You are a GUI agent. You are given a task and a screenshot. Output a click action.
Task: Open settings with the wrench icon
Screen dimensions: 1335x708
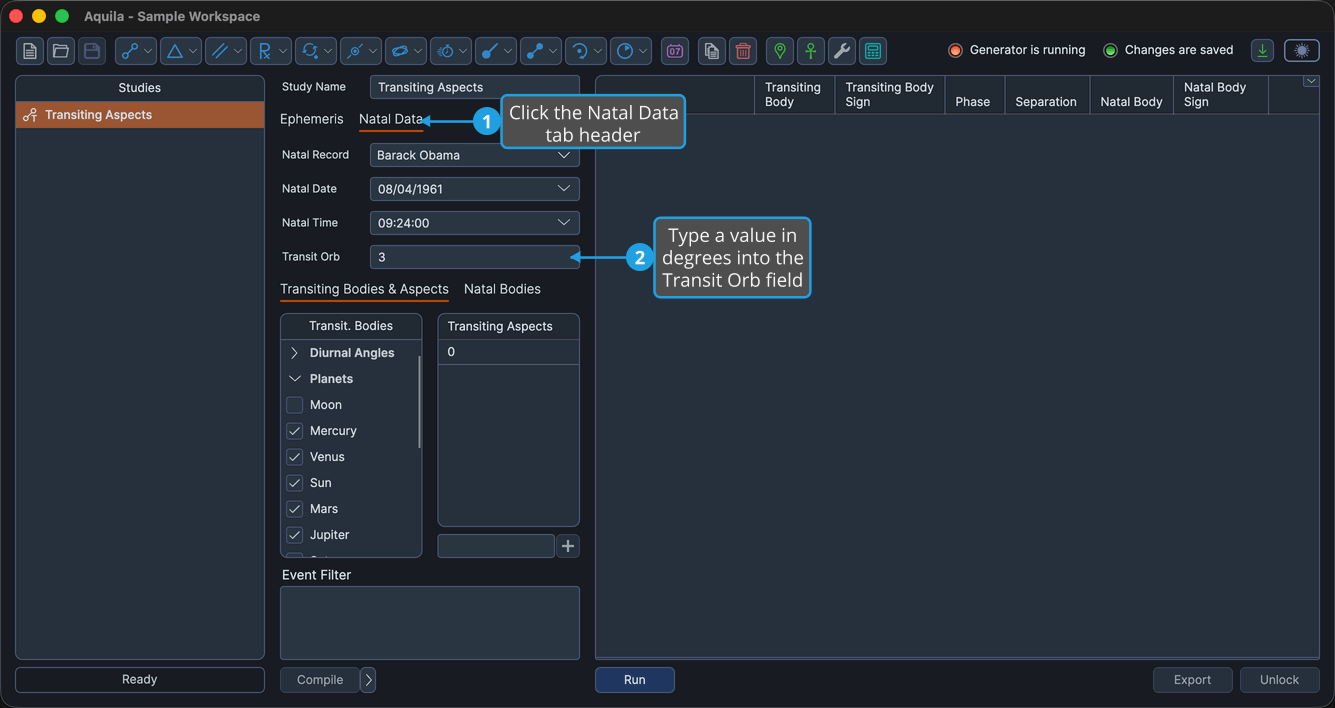(x=842, y=51)
